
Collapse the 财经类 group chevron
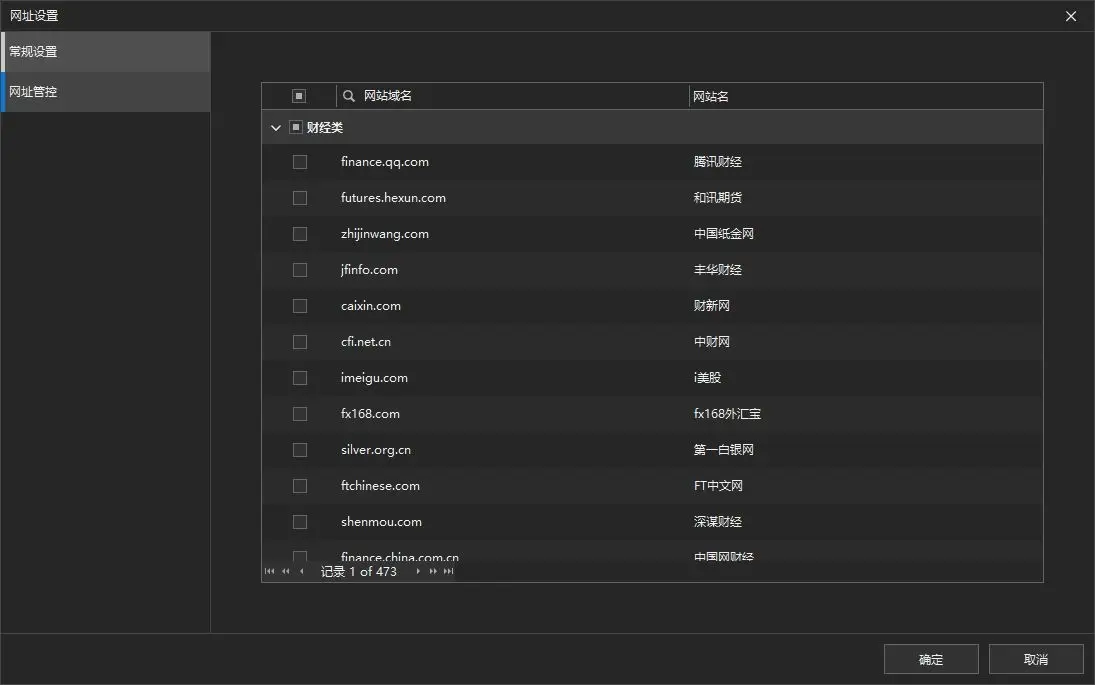point(276,128)
